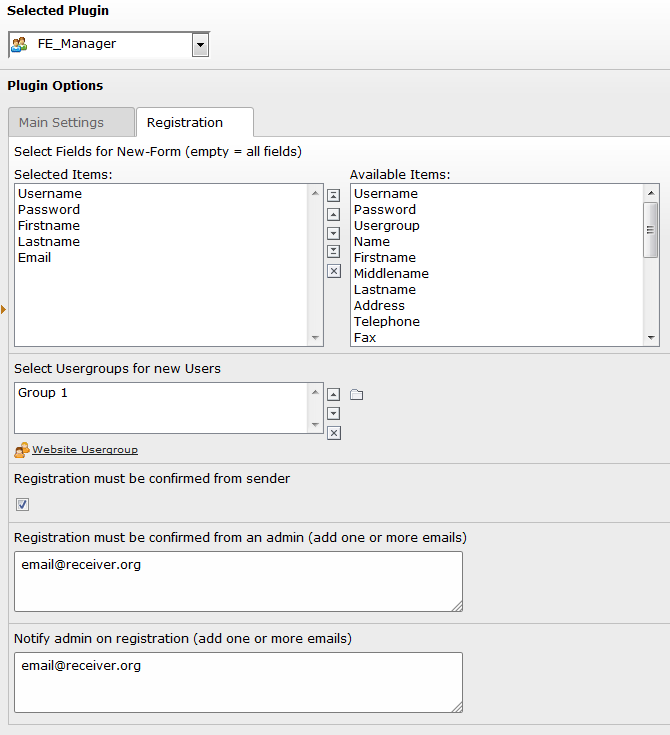
Task: Switch to the Main Settings tab
Action: pos(61,122)
